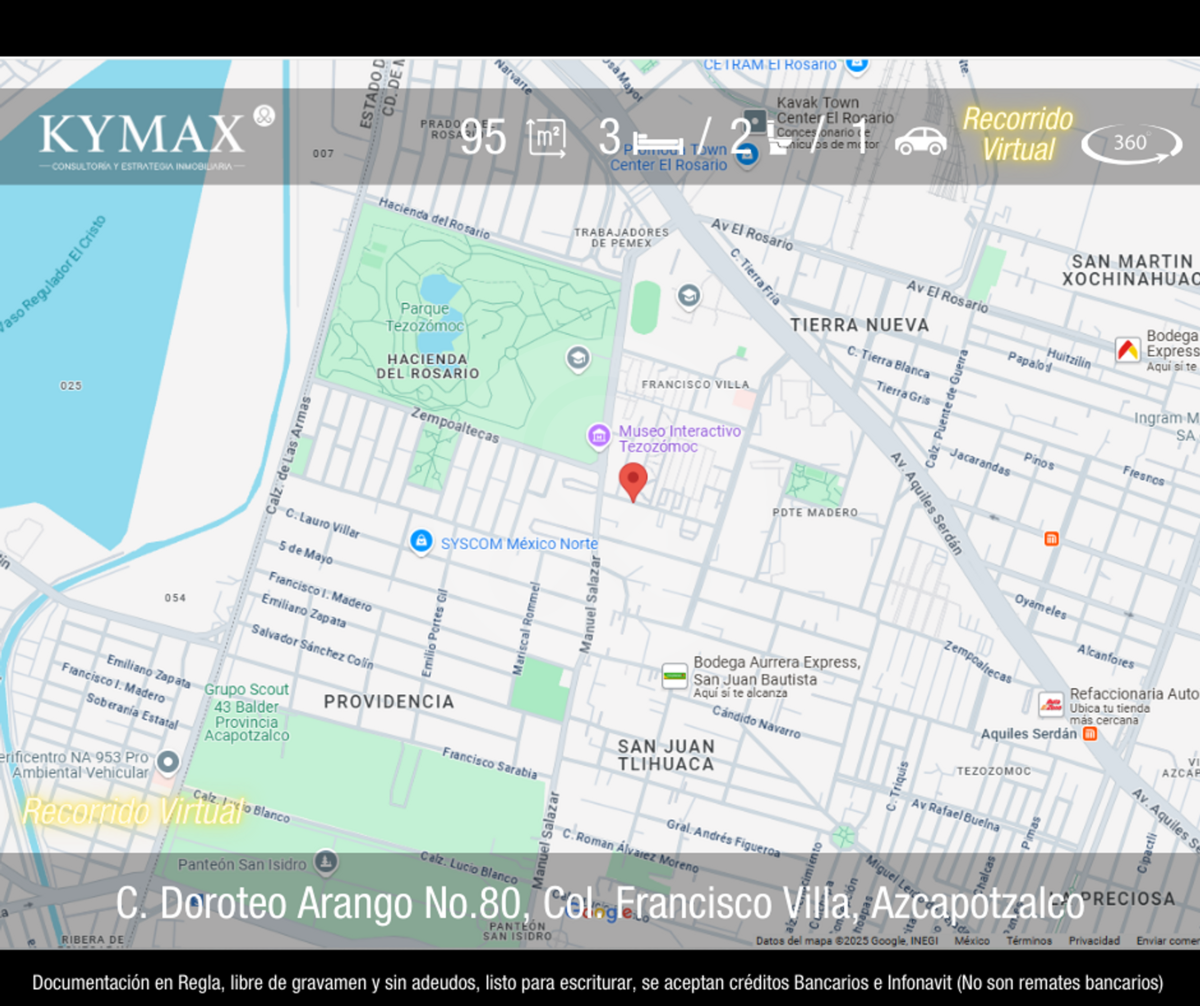Select the Verificentro NA 953 pin icon
1200x1006 pixels.
[168, 763]
